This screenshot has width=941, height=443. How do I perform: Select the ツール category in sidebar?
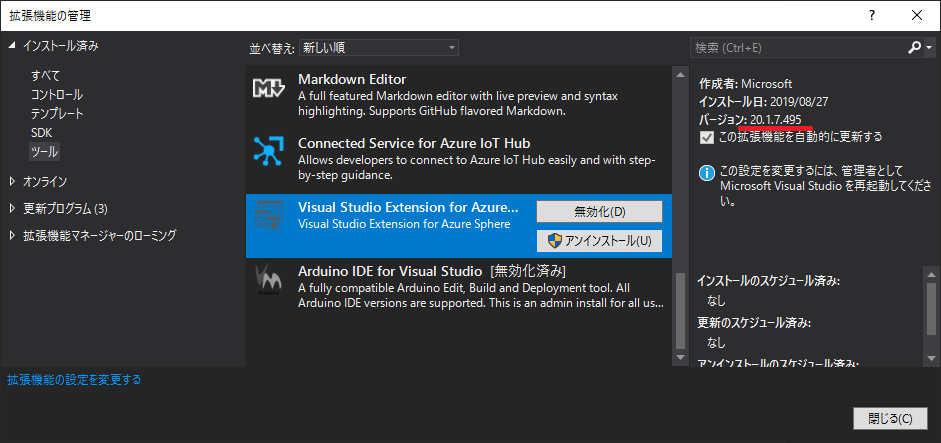pyautogui.click(x=45, y=151)
